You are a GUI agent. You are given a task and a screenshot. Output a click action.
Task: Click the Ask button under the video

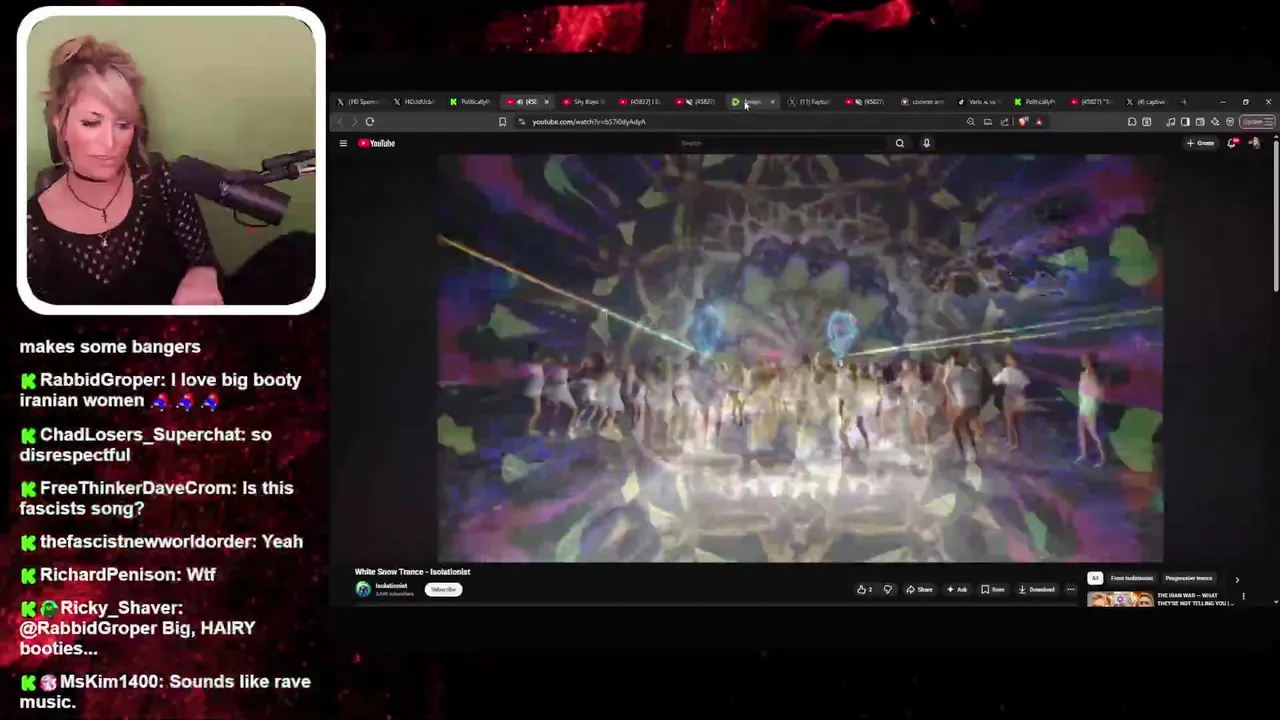pos(958,589)
